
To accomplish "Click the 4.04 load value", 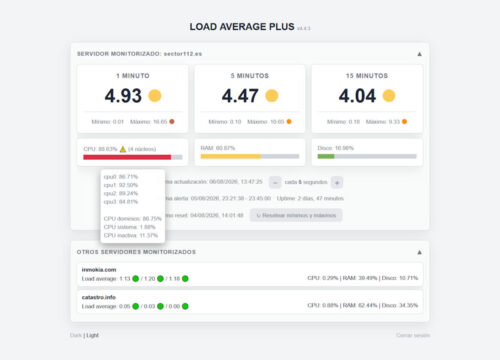I will tap(357, 96).
